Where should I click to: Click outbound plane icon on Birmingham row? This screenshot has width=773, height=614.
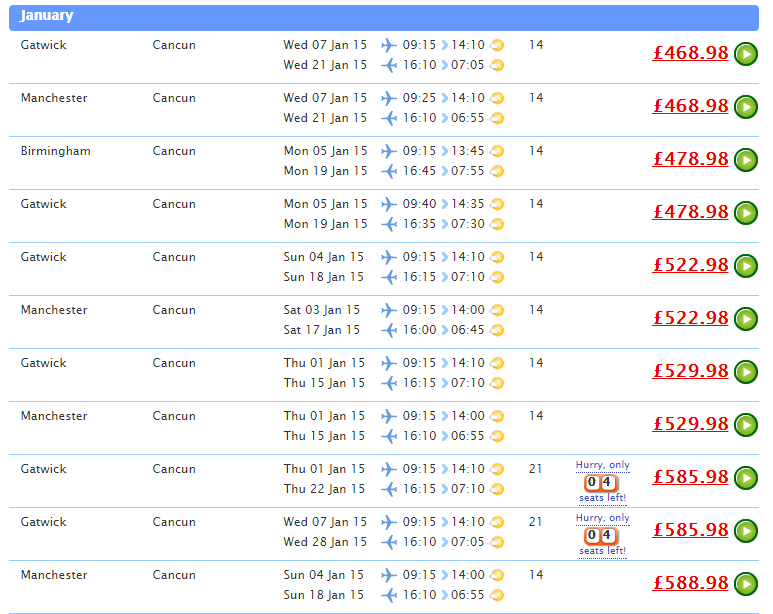(x=388, y=151)
